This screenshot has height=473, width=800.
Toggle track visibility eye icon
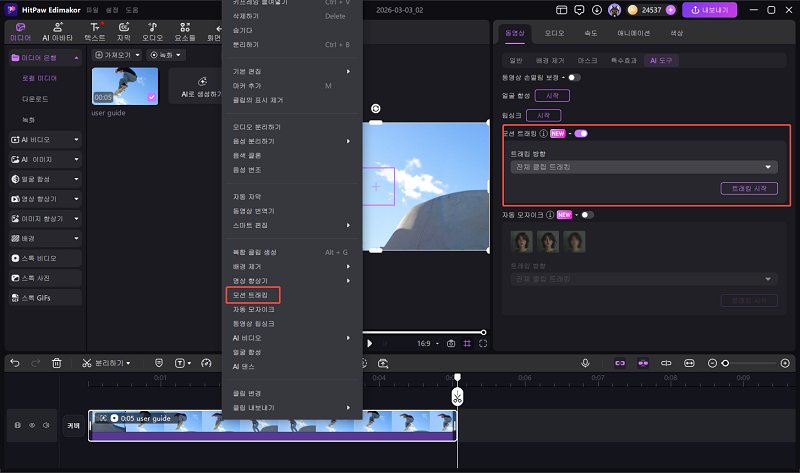point(32,425)
